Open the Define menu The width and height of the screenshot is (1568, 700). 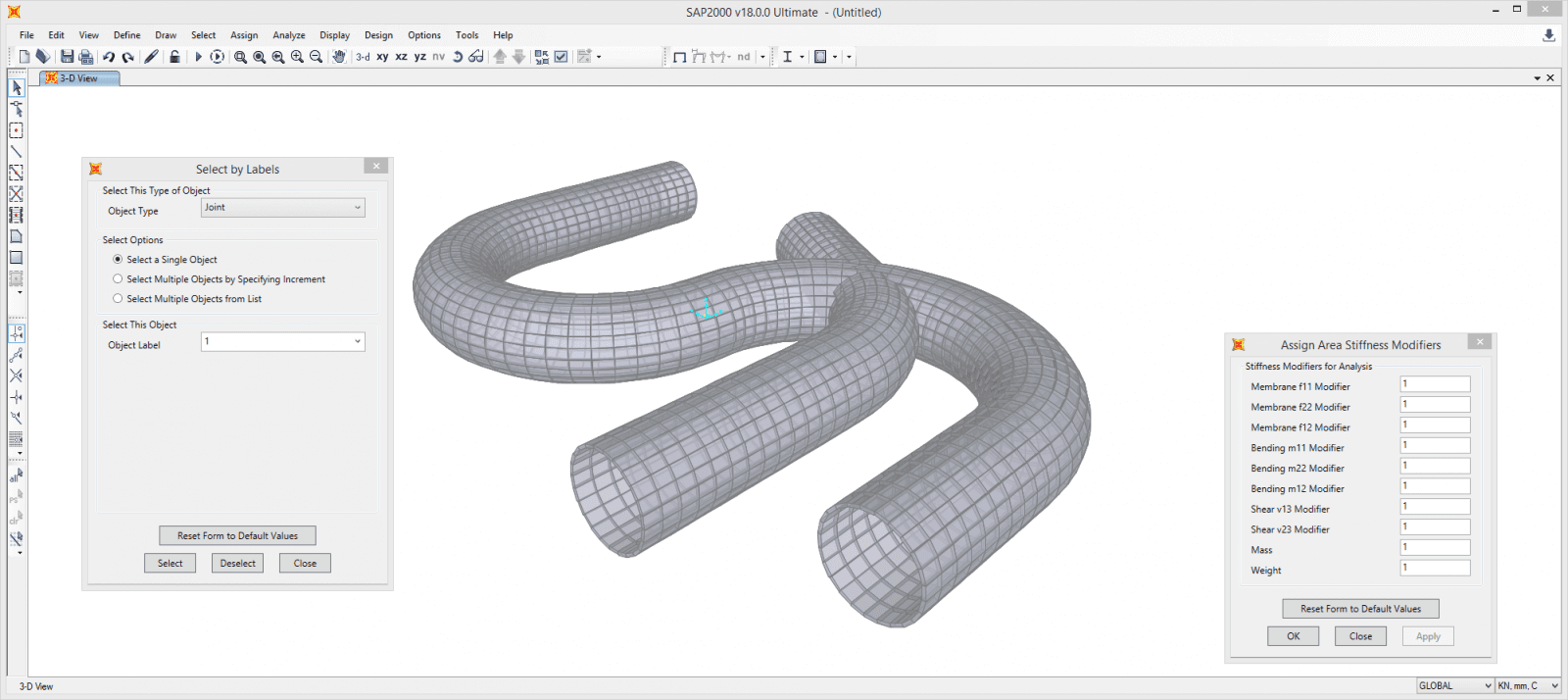pyautogui.click(x=126, y=35)
